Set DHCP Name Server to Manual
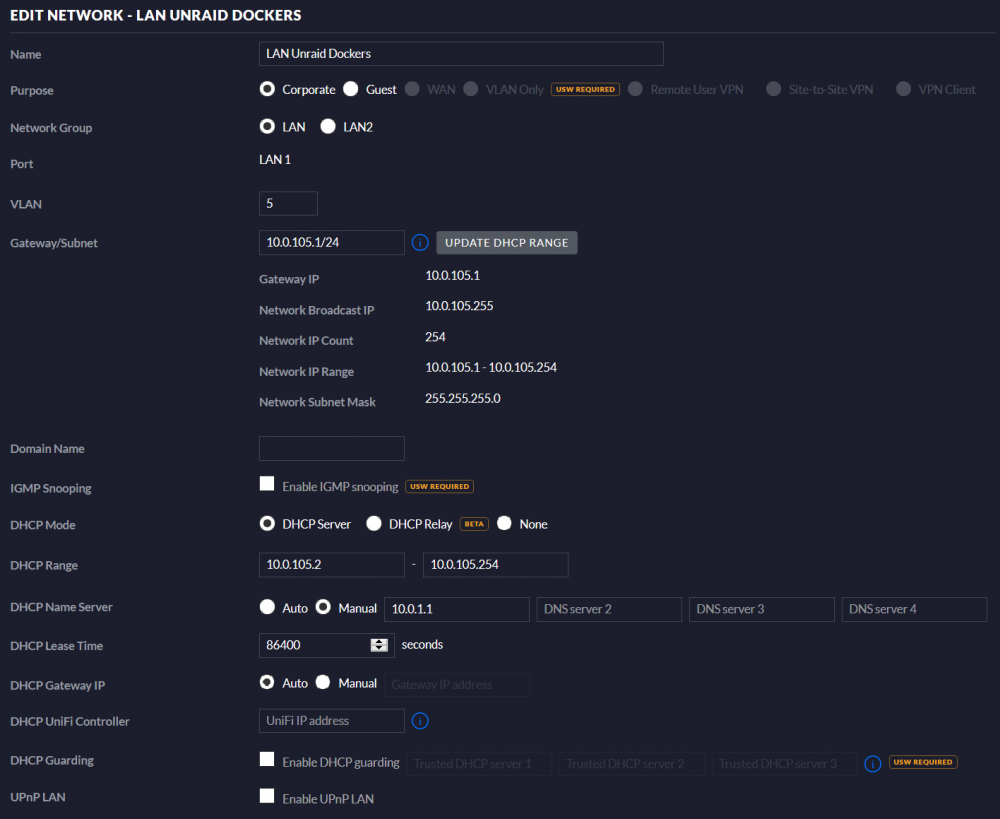 pyautogui.click(x=323, y=607)
